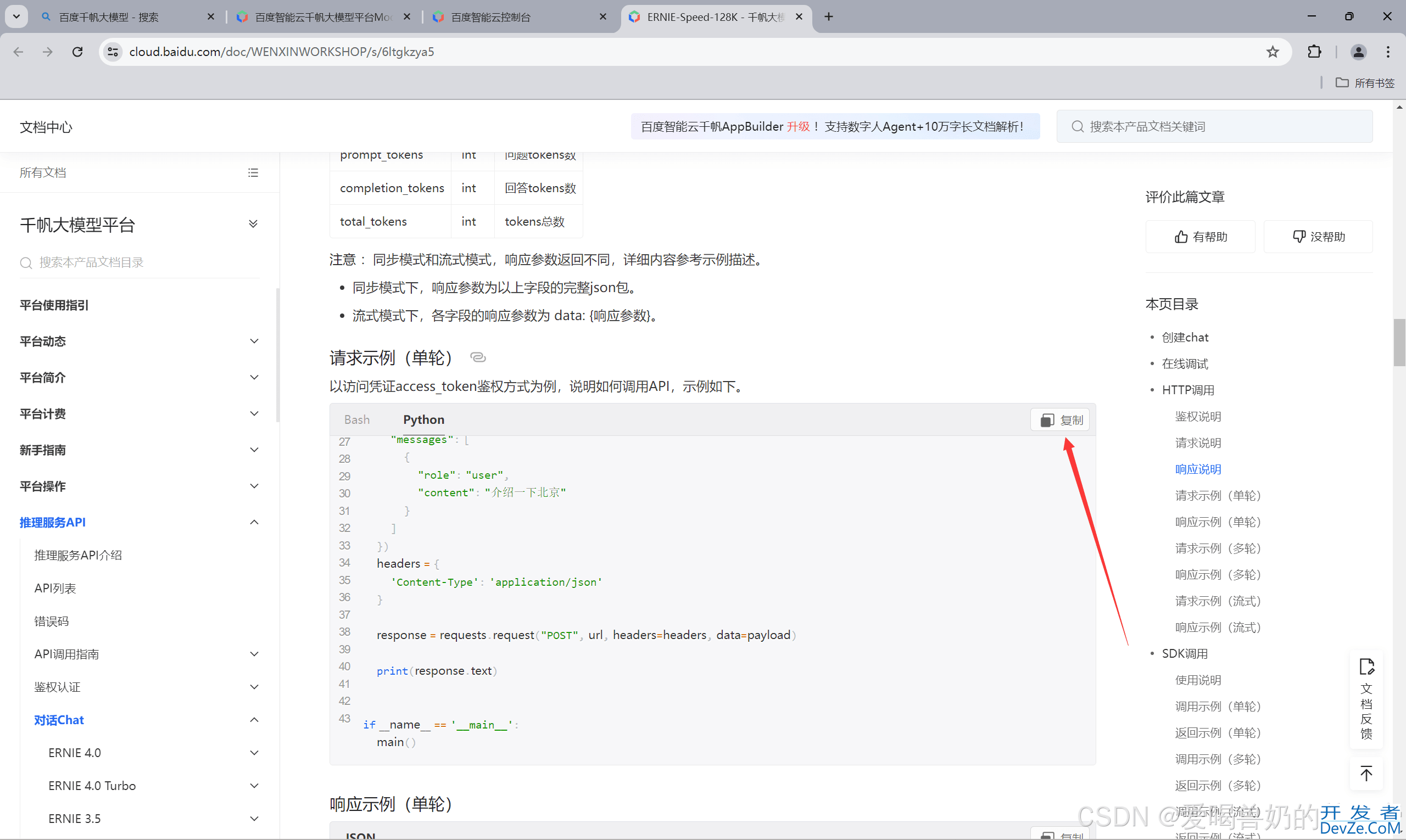Jump to 在线调试 in page contents
The image size is (1406, 840).
[1185, 364]
